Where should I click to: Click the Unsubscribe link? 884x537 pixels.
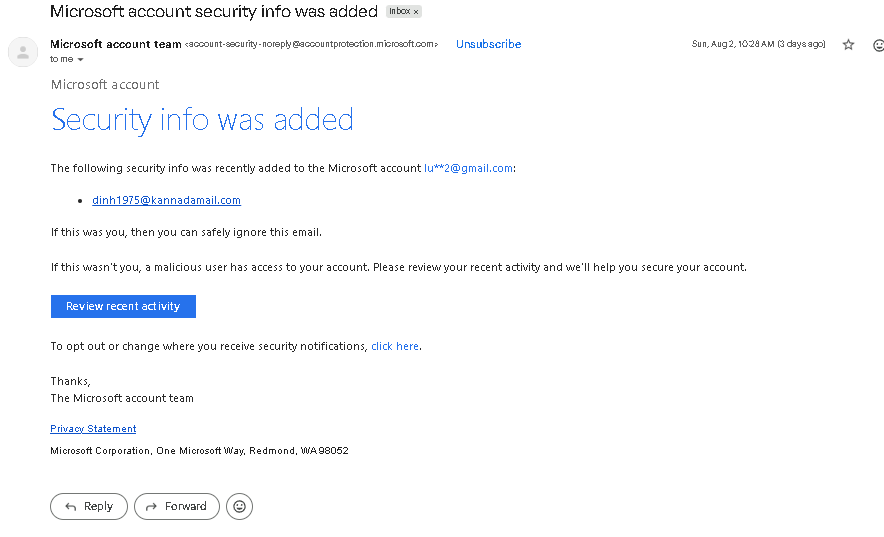488,44
